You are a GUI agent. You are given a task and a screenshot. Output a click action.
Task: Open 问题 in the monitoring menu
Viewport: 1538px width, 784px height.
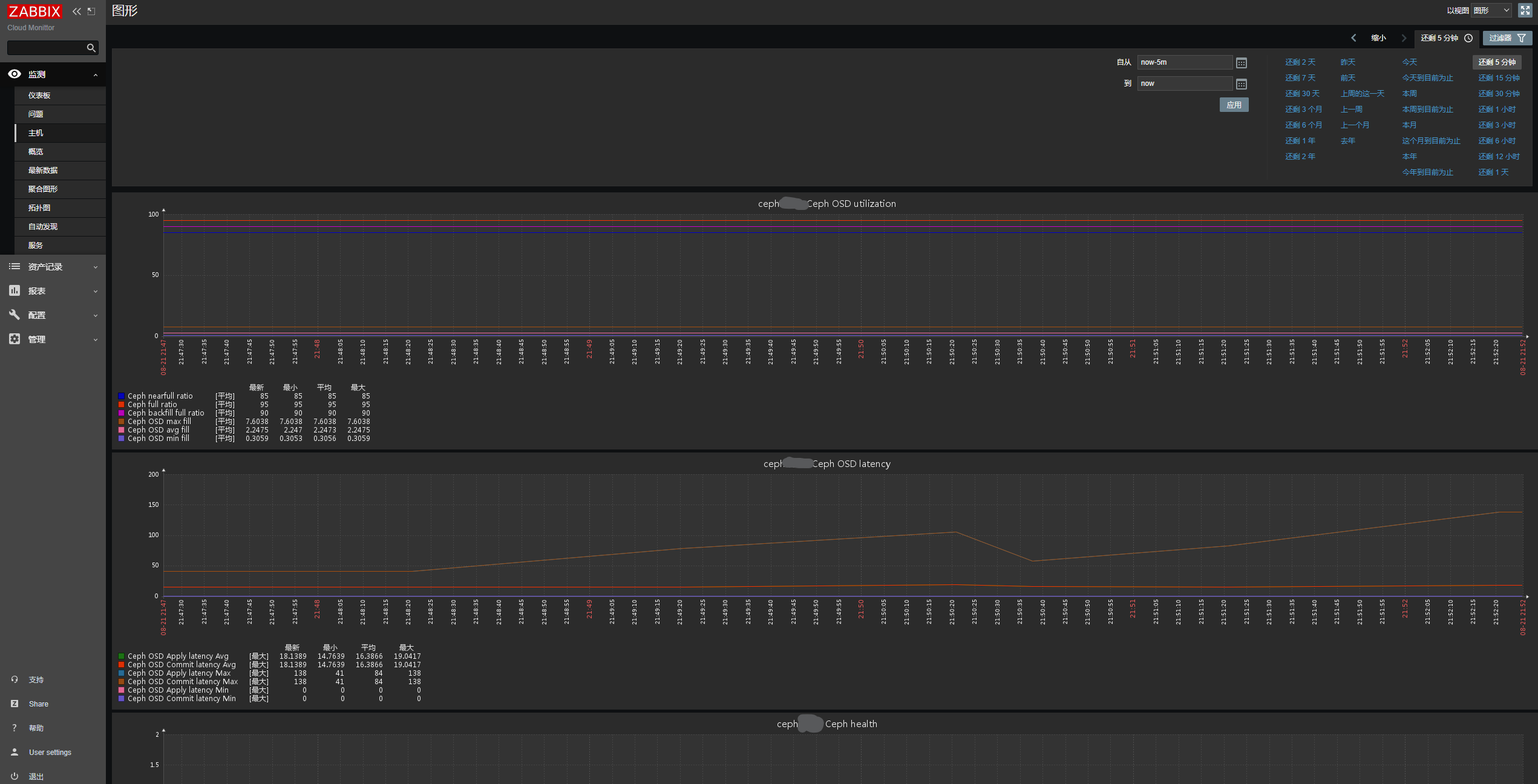point(60,114)
